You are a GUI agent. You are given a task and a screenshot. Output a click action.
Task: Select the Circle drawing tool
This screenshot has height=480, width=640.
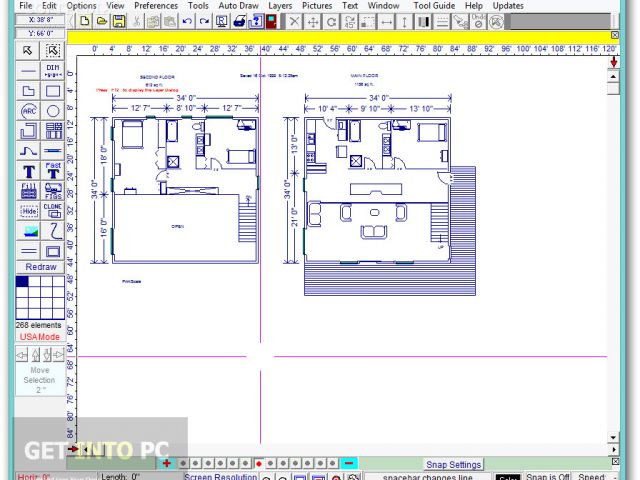click(53, 110)
